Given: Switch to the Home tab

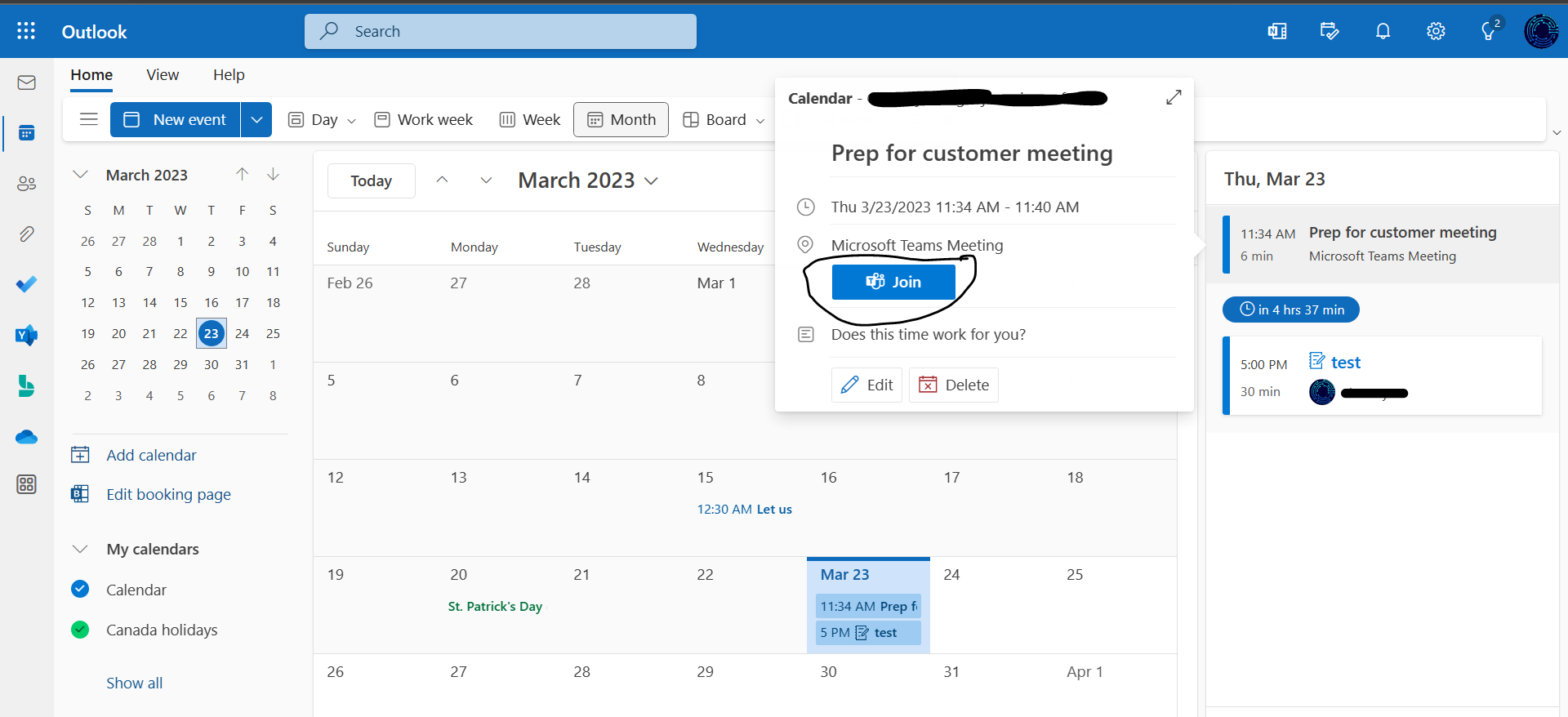Looking at the screenshot, I should (x=91, y=75).
